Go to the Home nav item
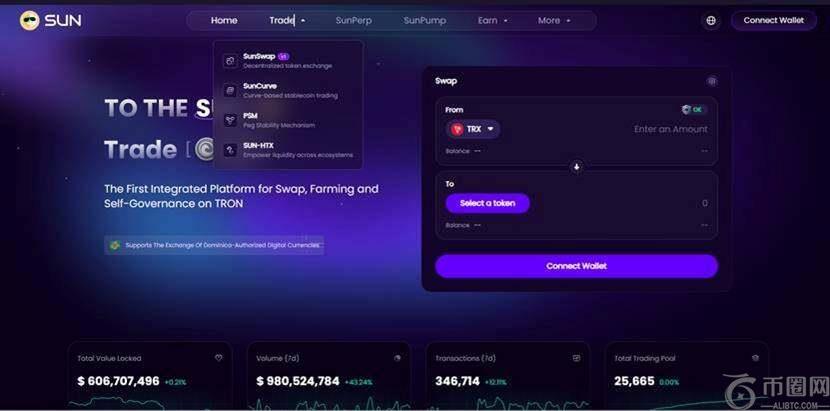 click(224, 21)
